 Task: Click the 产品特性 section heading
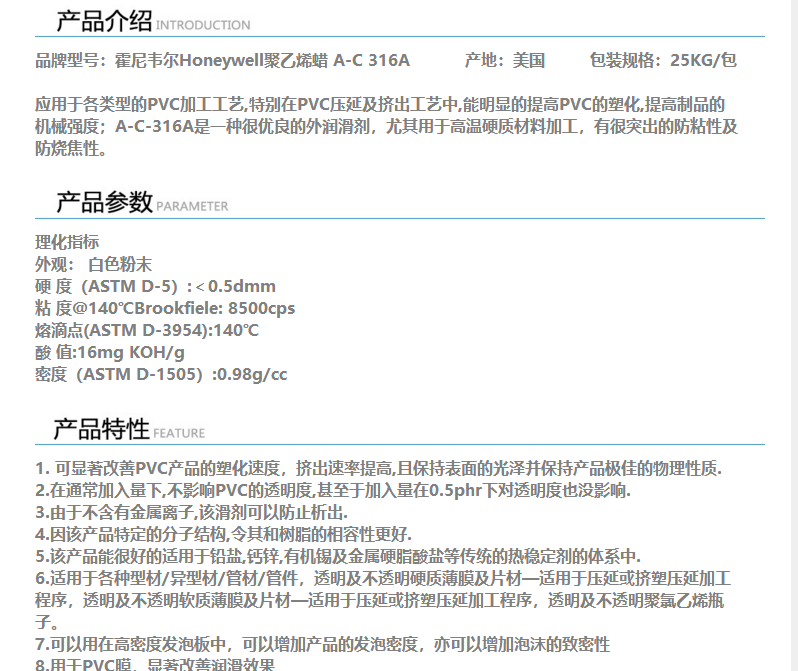(x=101, y=429)
